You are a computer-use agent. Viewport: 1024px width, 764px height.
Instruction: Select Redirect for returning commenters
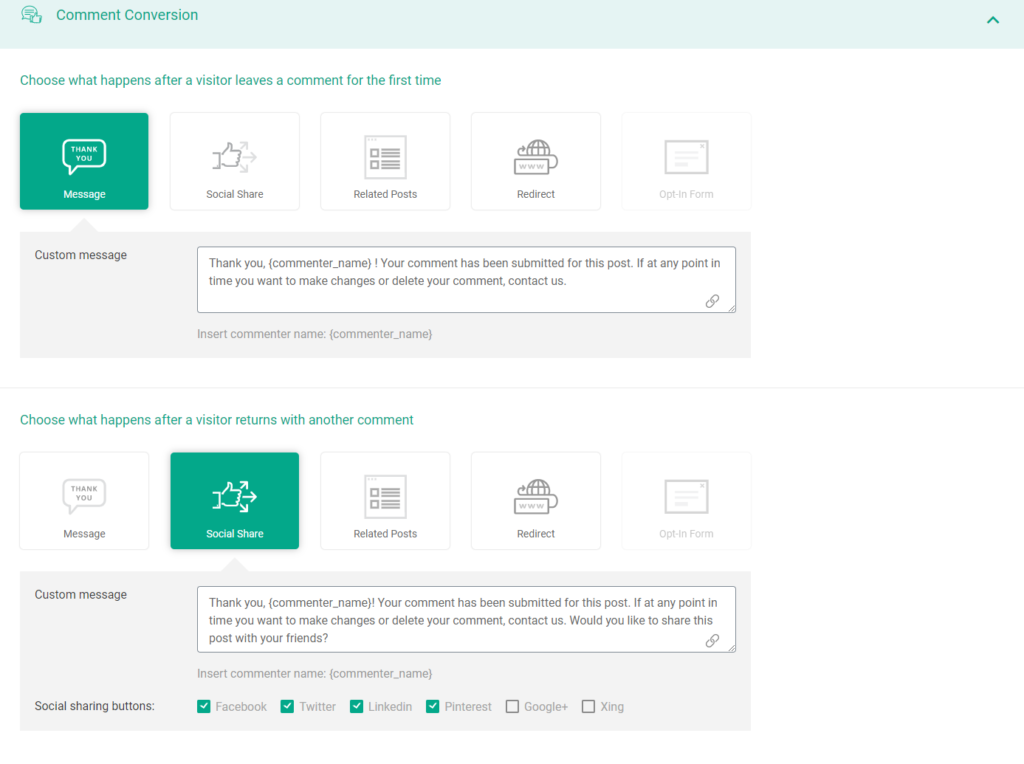(536, 500)
